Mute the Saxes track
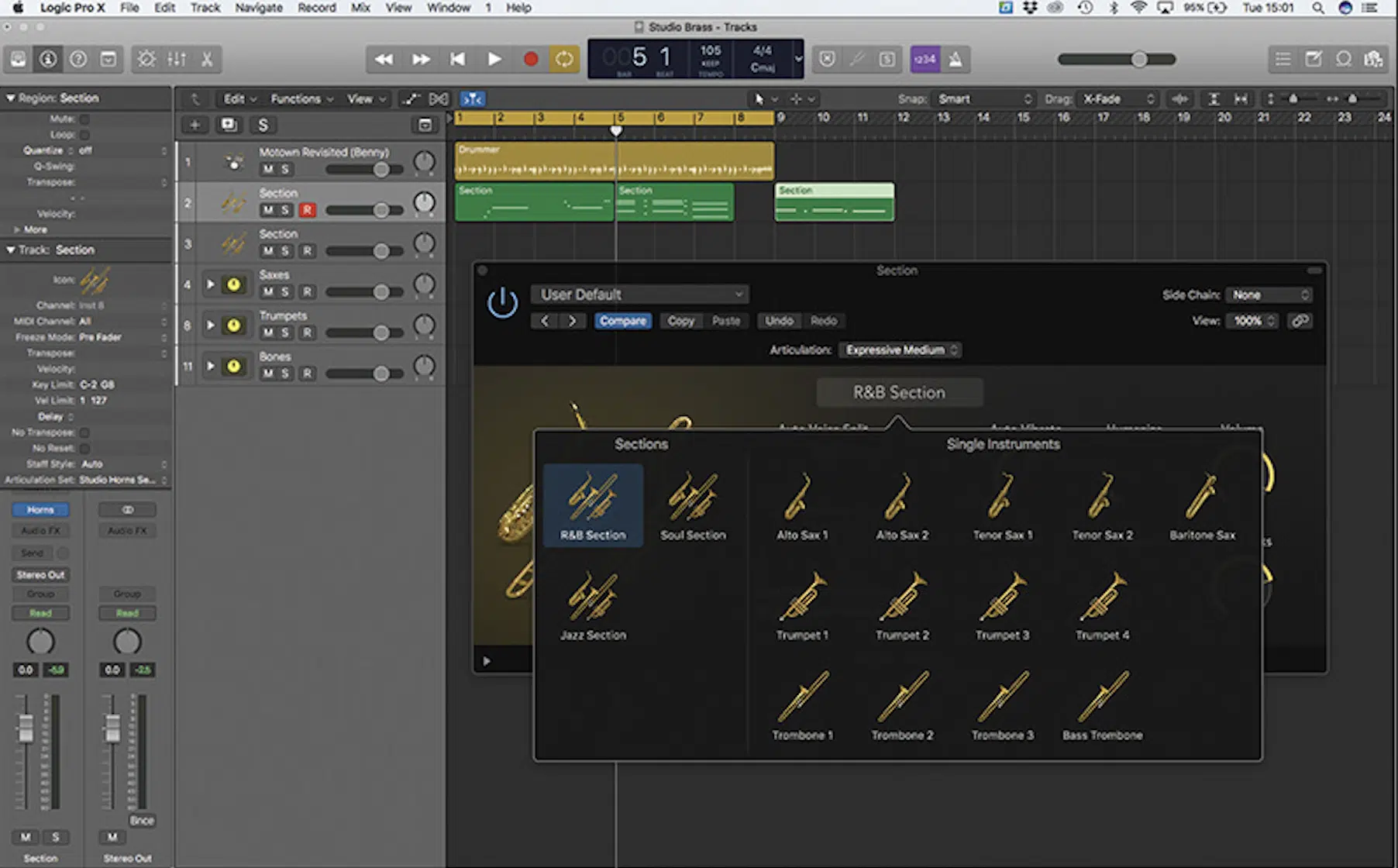 point(268,291)
